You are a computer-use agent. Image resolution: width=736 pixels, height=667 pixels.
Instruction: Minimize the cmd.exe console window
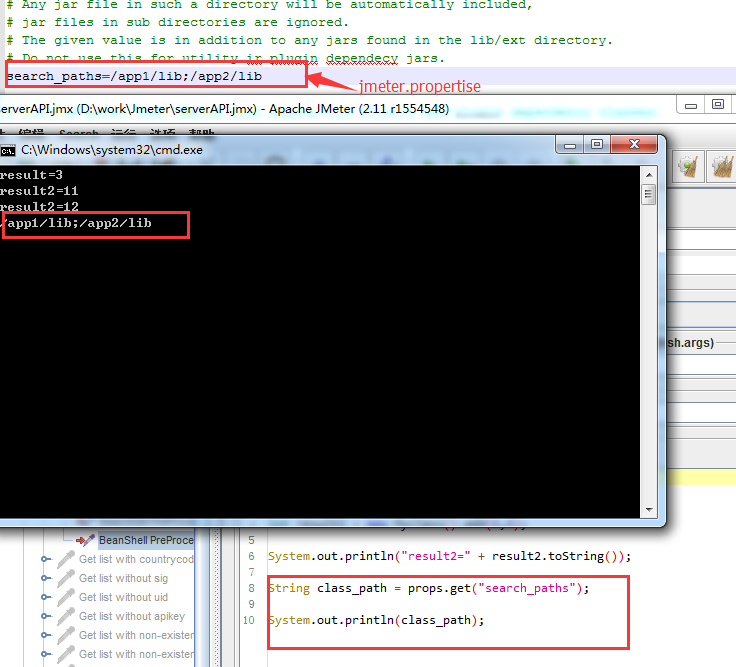570,145
